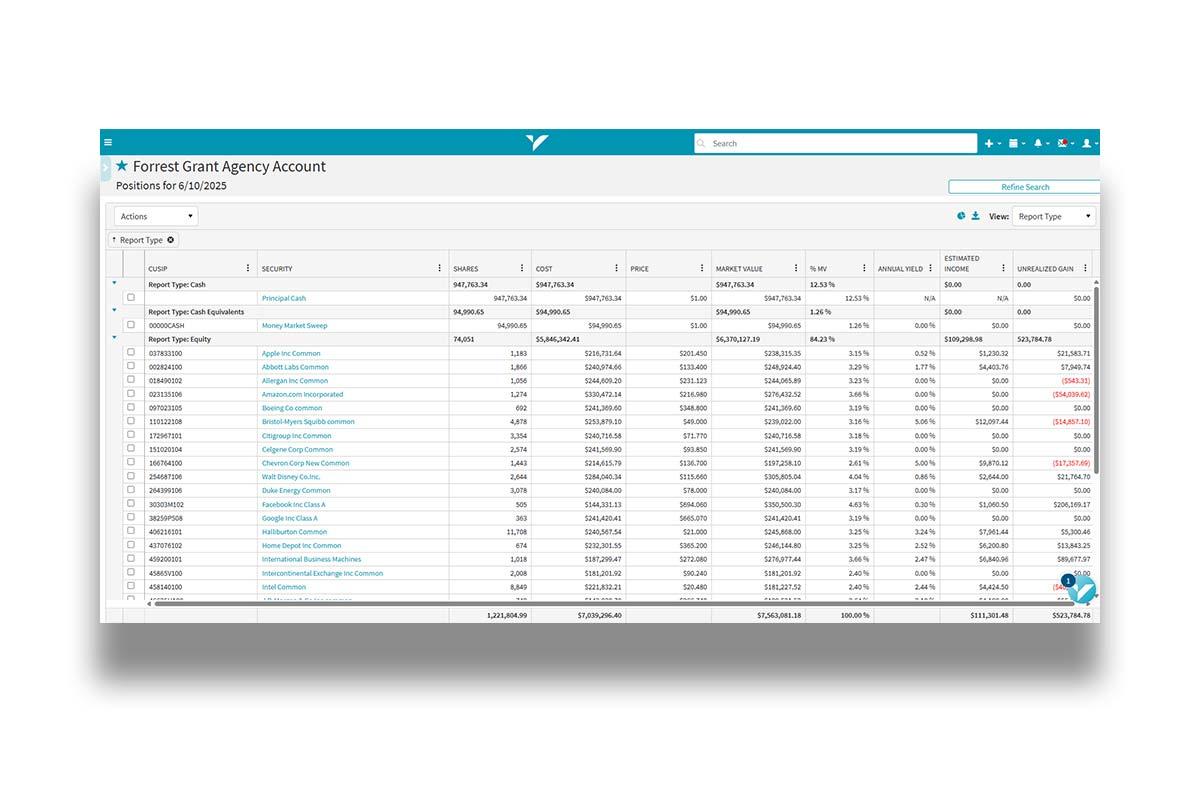Viewport: 1200px width, 792px height.
Task: Click the Celgene Corp Common link
Action: (x=296, y=449)
